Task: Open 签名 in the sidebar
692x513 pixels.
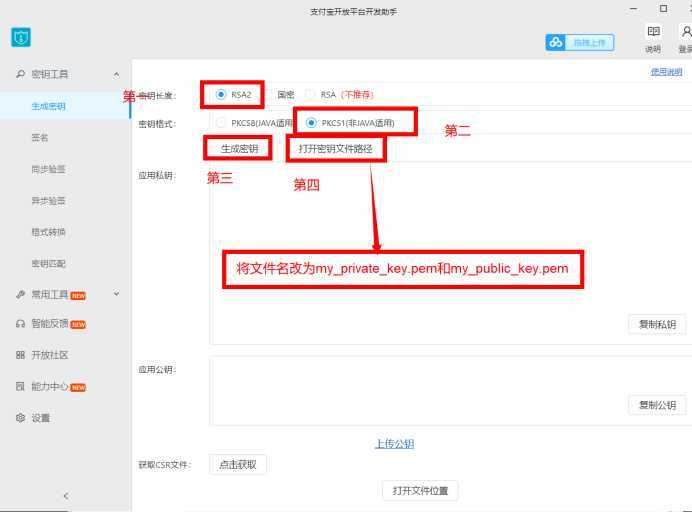Action: pyautogui.click(x=40, y=137)
